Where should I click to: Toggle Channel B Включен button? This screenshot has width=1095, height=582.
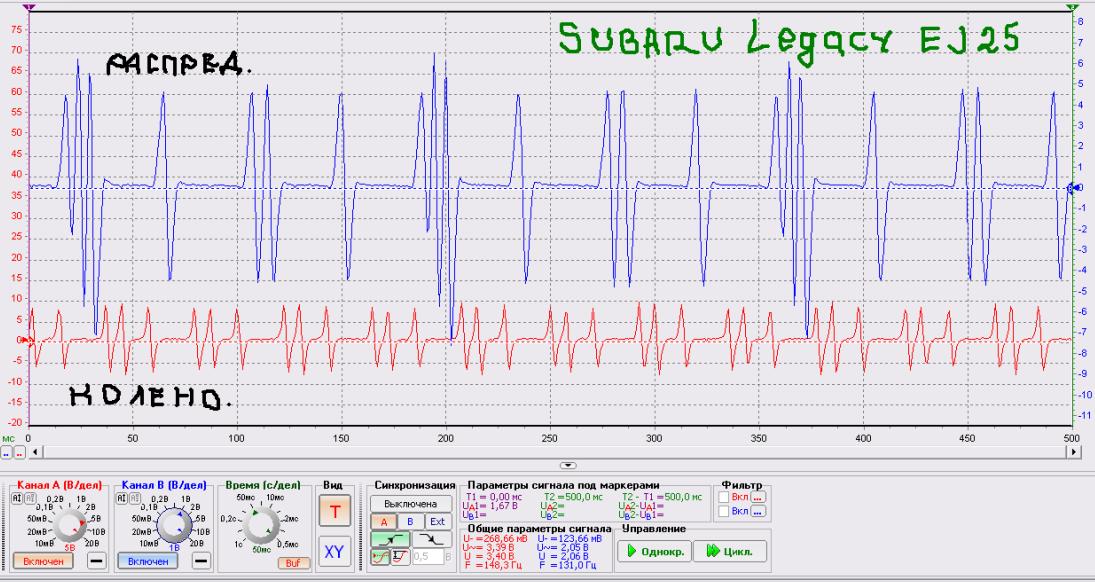[150, 562]
